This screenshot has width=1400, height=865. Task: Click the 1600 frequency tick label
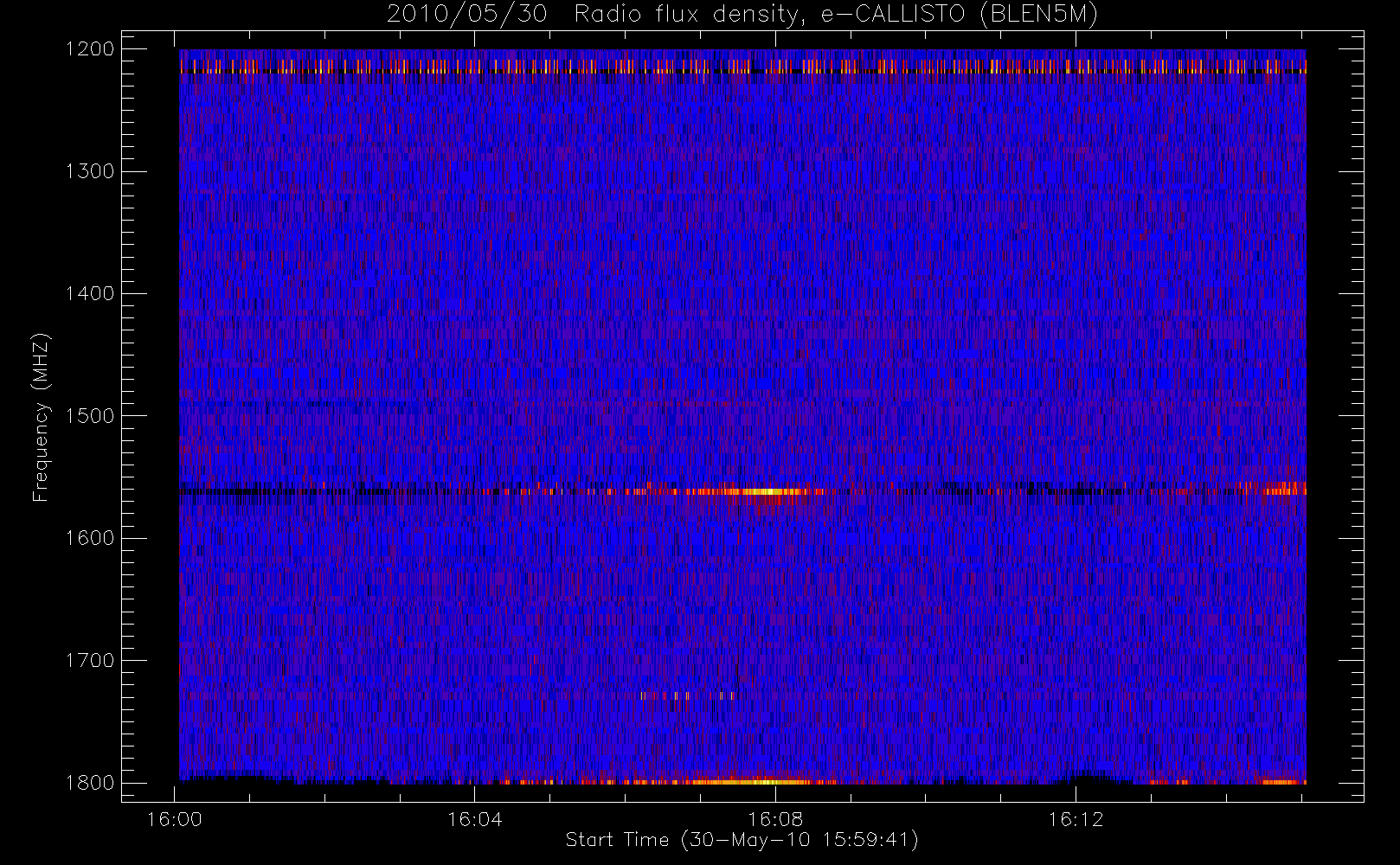coord(90,538)
